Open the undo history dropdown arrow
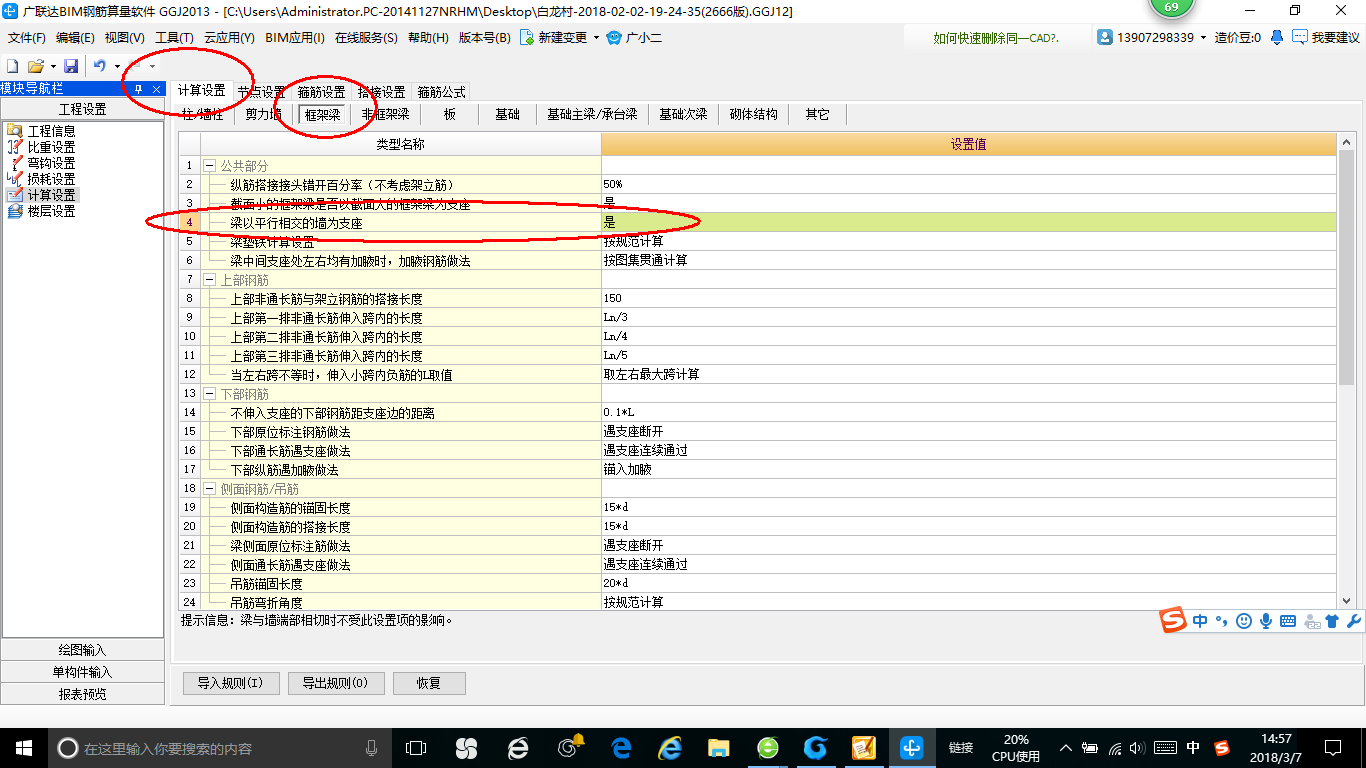 click(117, 66)
